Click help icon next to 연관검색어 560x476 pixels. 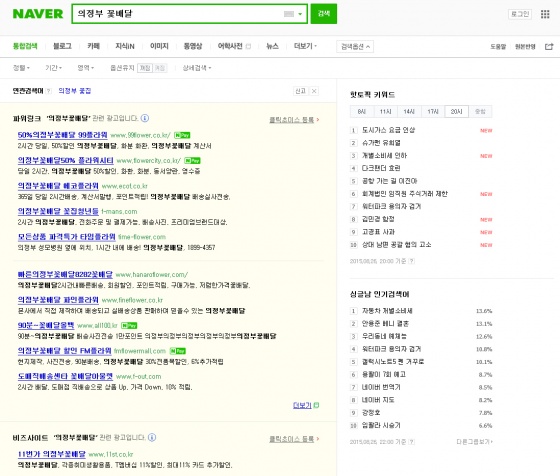[x=49, y=91]
